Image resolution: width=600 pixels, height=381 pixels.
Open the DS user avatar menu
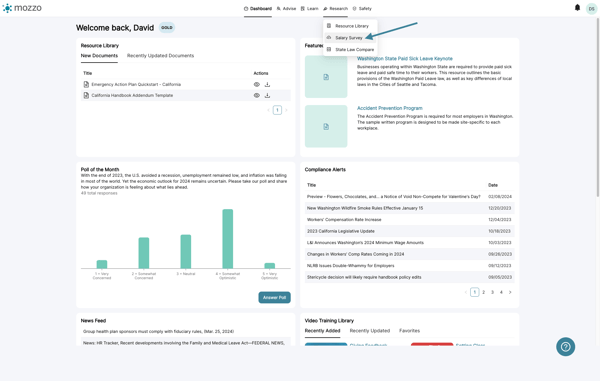click(592, 8)
